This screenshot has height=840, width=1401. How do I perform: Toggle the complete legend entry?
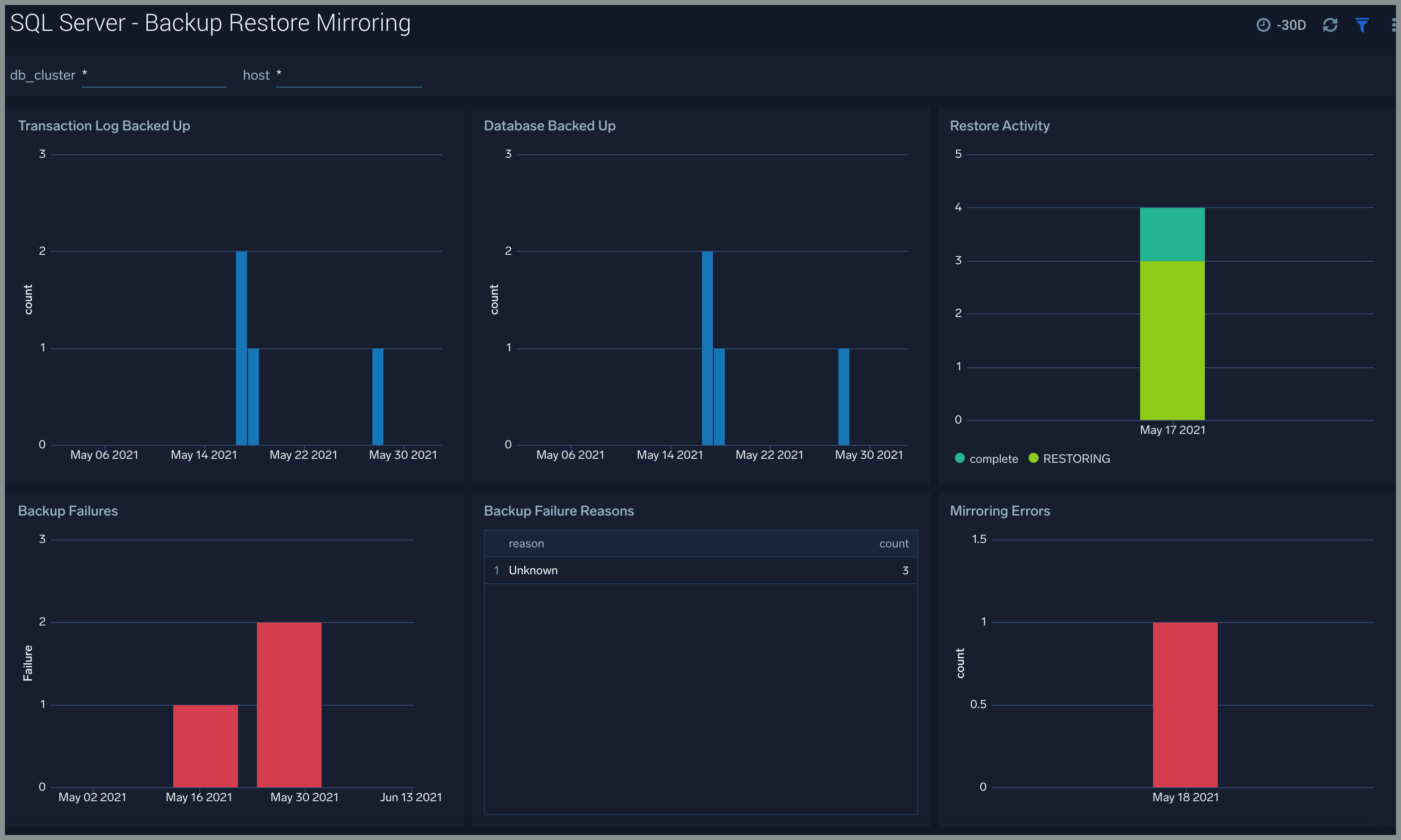coord(986,458)
